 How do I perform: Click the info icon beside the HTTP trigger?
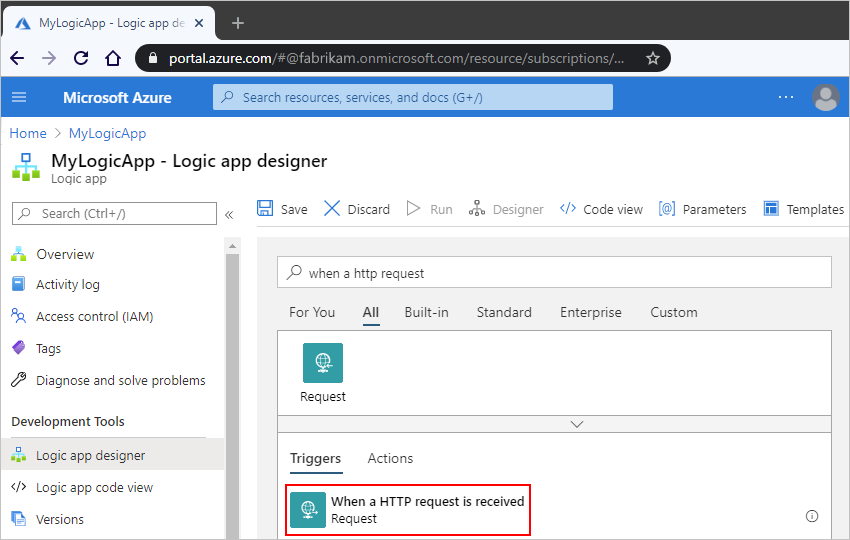pos(812,516)
